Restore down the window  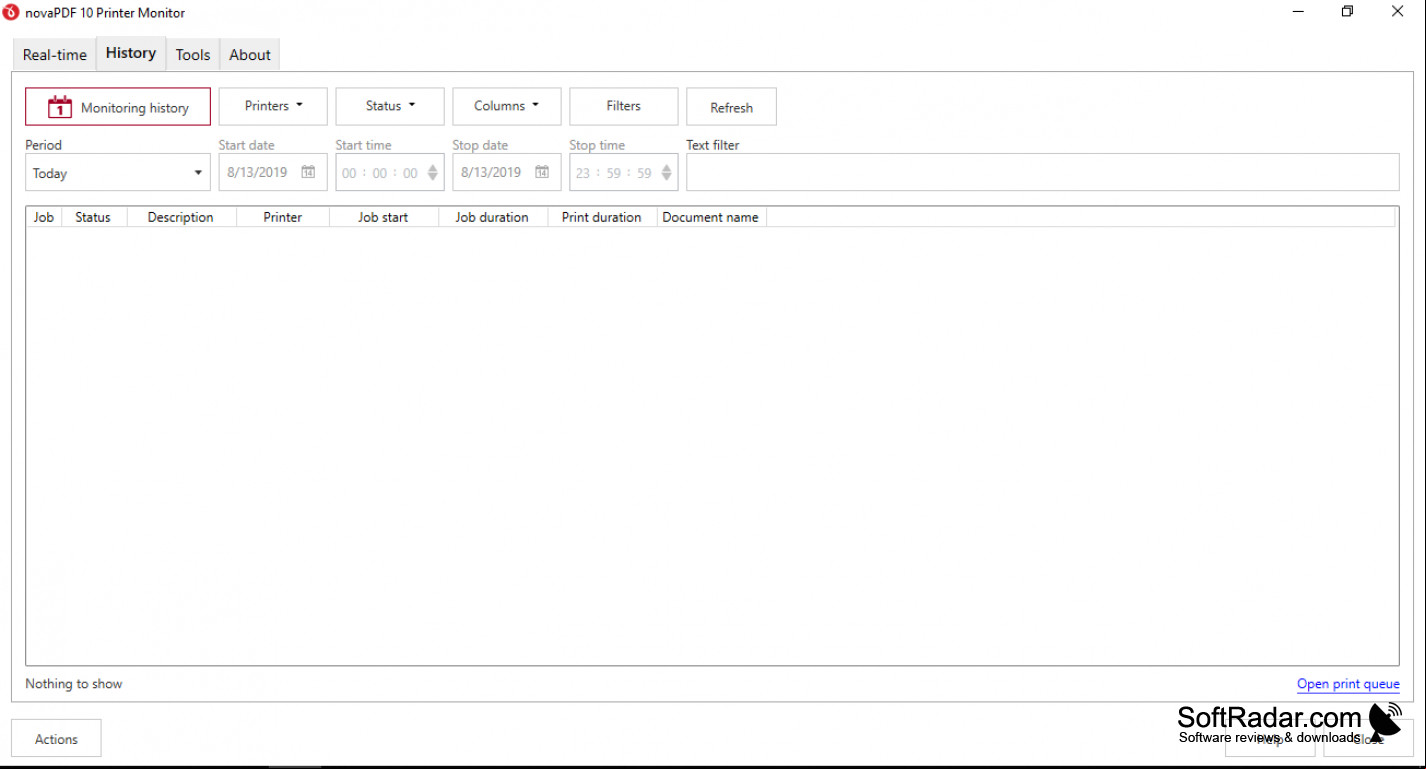click(x=1347, y=12)
